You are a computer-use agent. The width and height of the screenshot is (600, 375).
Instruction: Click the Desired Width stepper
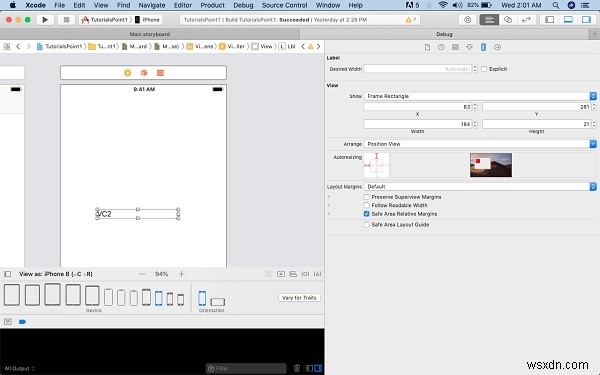[475, 69]
